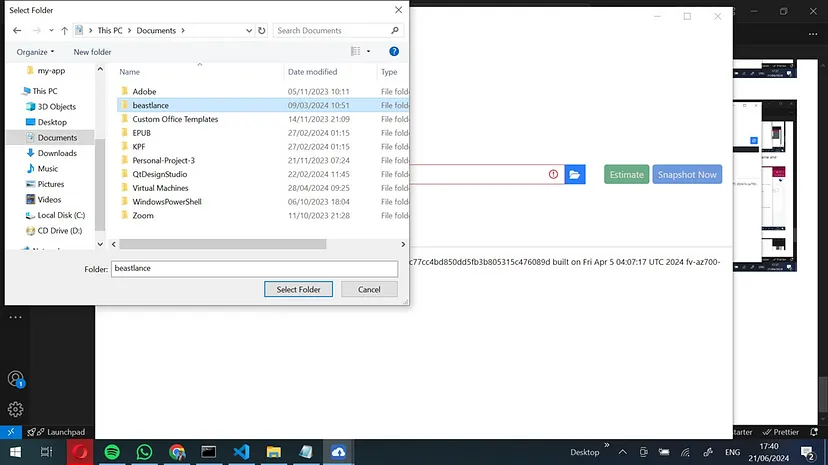
Task: Open the folder dialog help icon
Action: pos(394,51)
